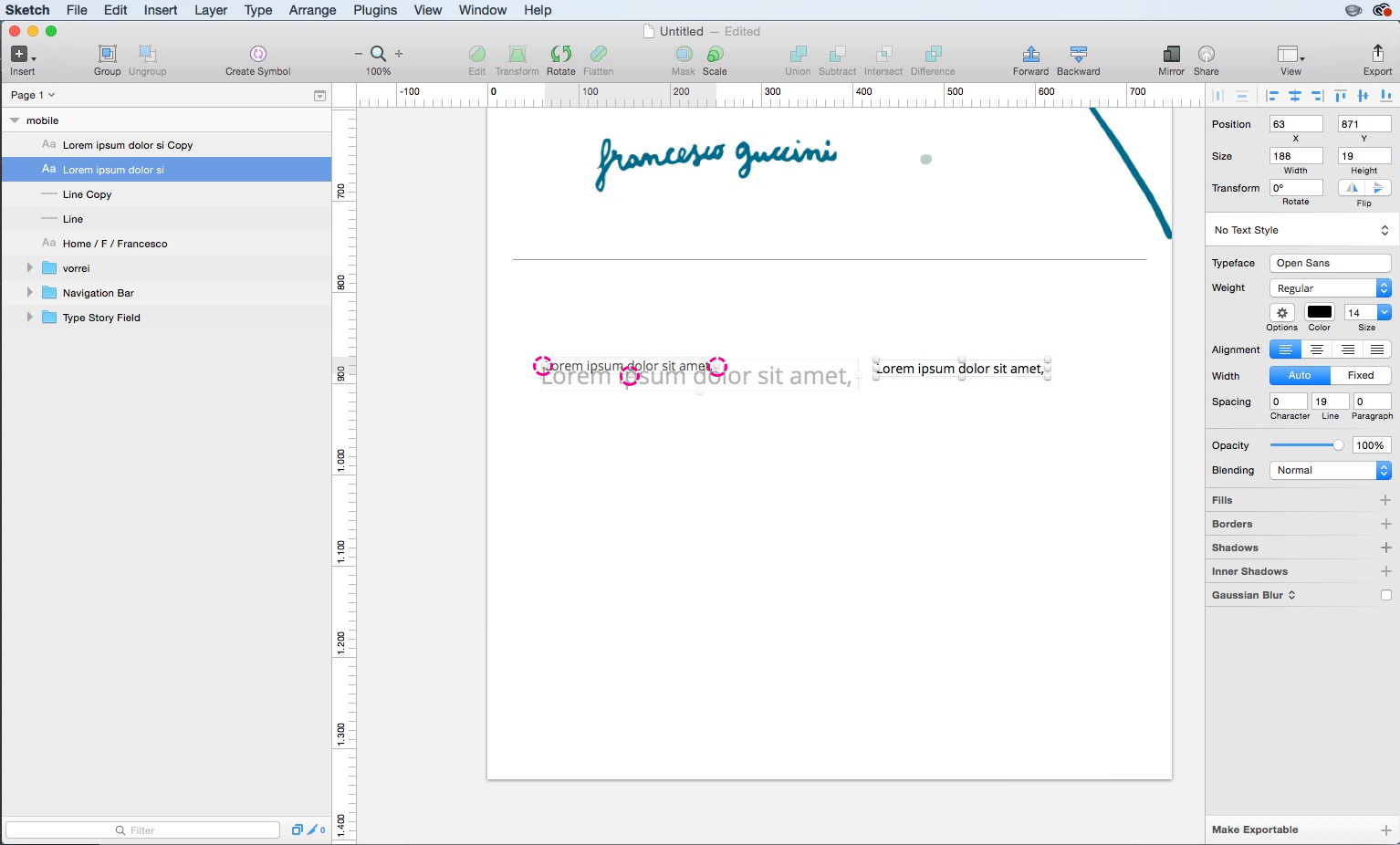Open the Arrange menu
Viewport: 1400px width, 845px height.
tap(312, 10)
